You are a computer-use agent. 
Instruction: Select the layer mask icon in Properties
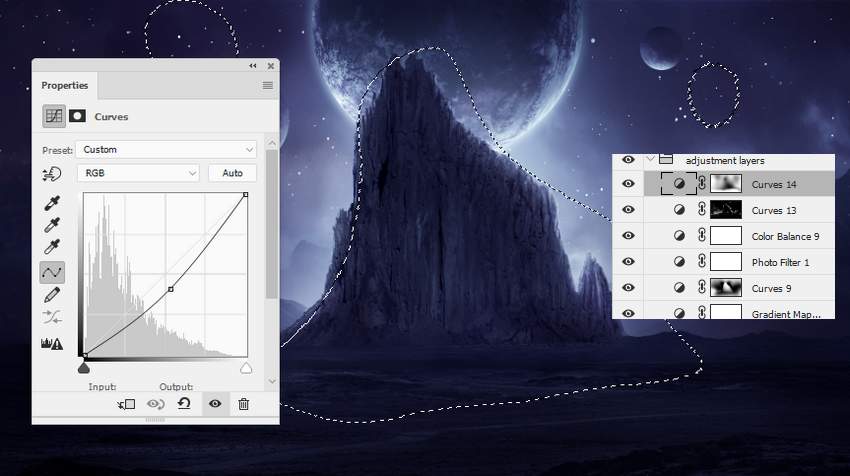pos(77,116)
